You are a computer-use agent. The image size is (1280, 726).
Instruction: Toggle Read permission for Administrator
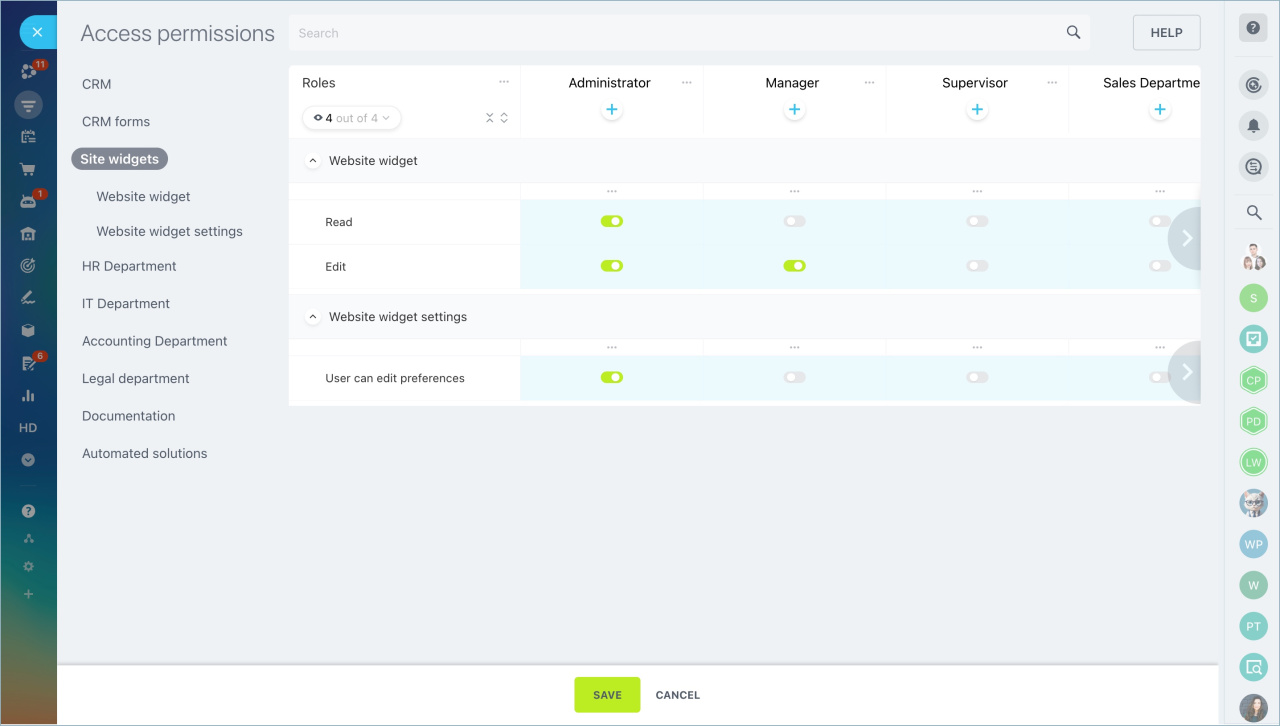click(611, 221)
